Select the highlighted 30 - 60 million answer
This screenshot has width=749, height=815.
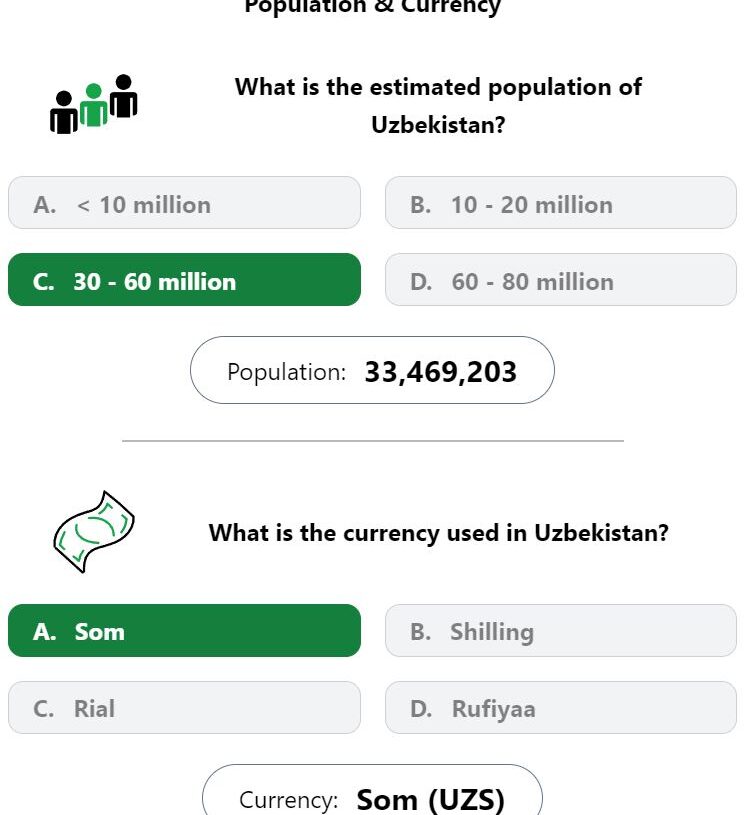pos(185,280)
